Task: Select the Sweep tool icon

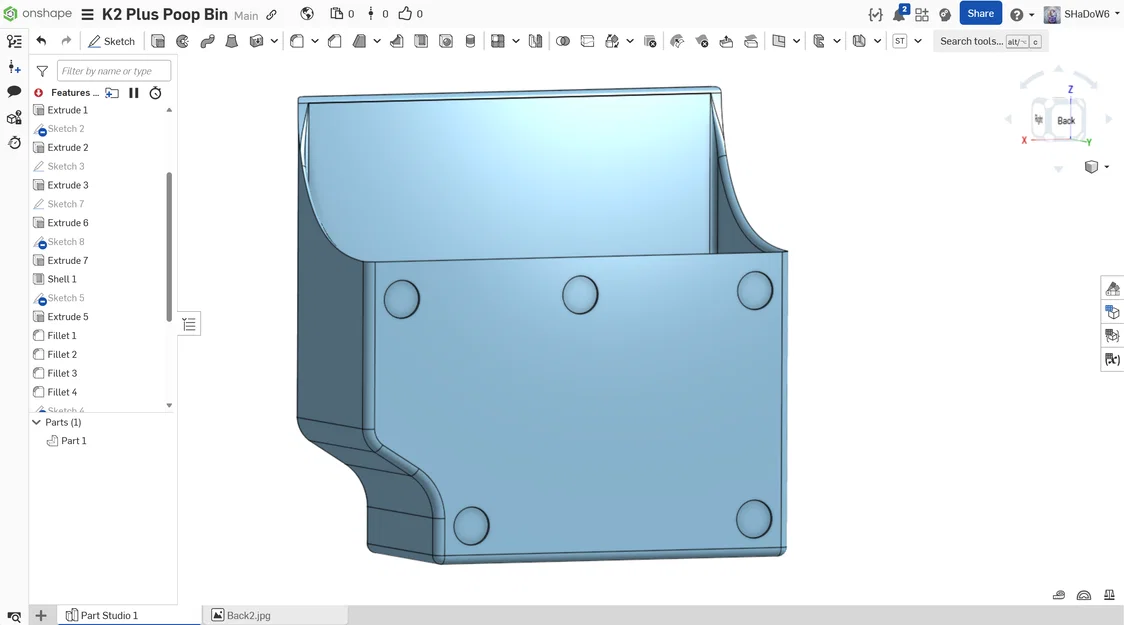Action: point(207,42)
